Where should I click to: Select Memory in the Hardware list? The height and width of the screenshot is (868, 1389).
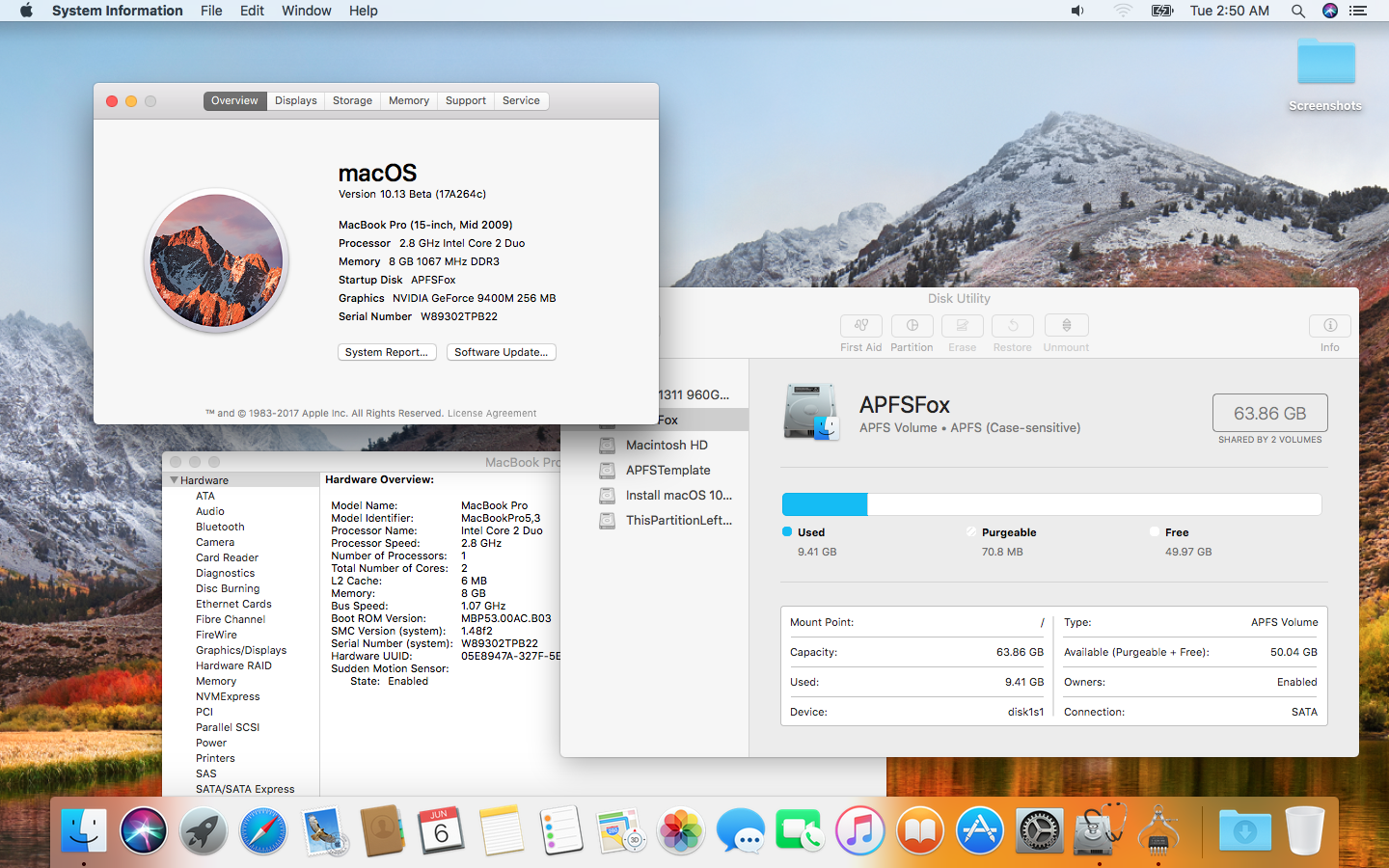click(x=216, y=681)
